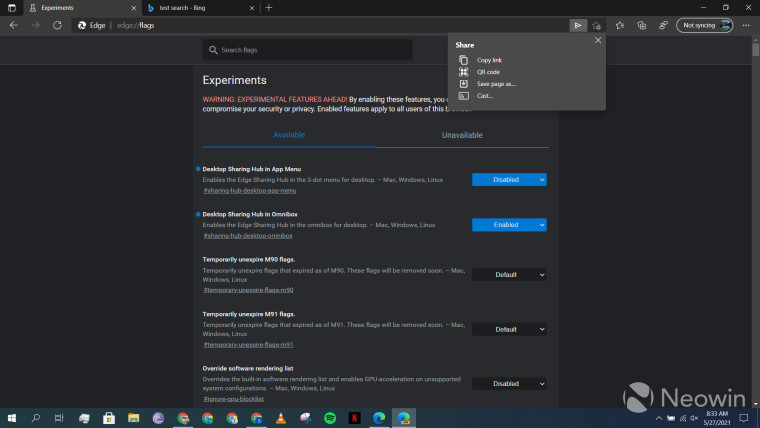Follow the #temporary-unexpire-flags-m90 link

click(248, 290)
